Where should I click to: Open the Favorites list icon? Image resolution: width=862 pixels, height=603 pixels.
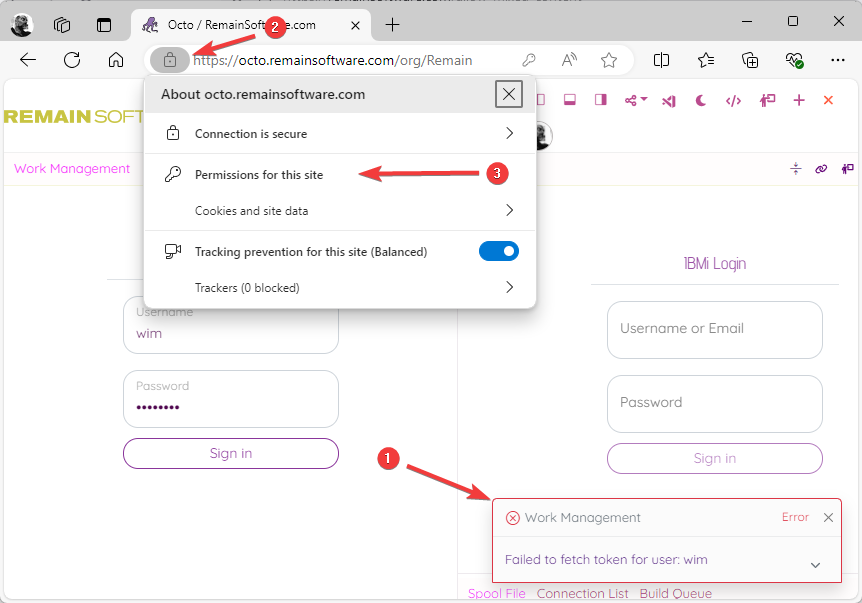[706, 60]
